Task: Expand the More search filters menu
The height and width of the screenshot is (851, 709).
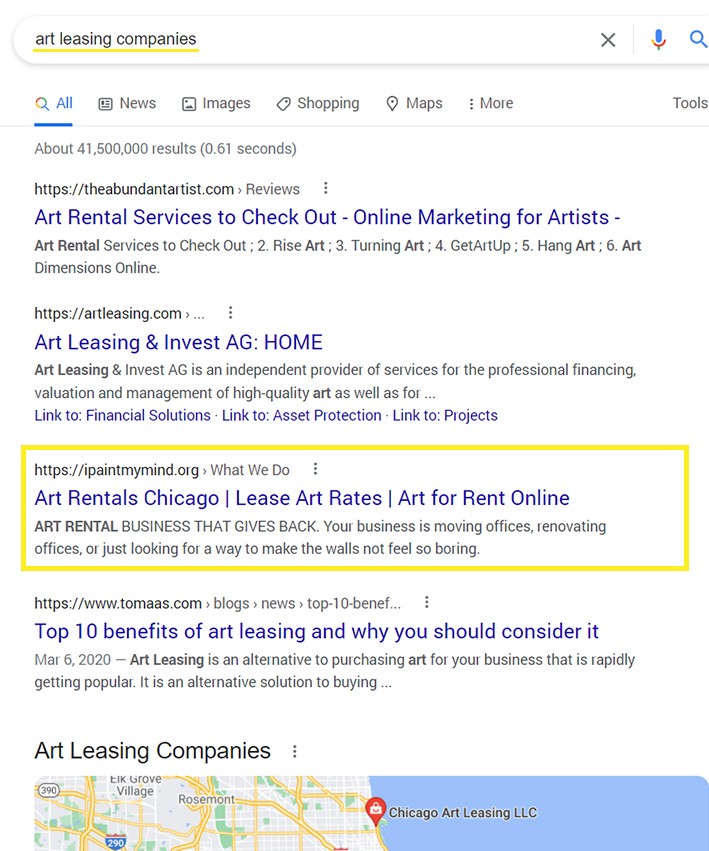Action: tap(490, 103)
